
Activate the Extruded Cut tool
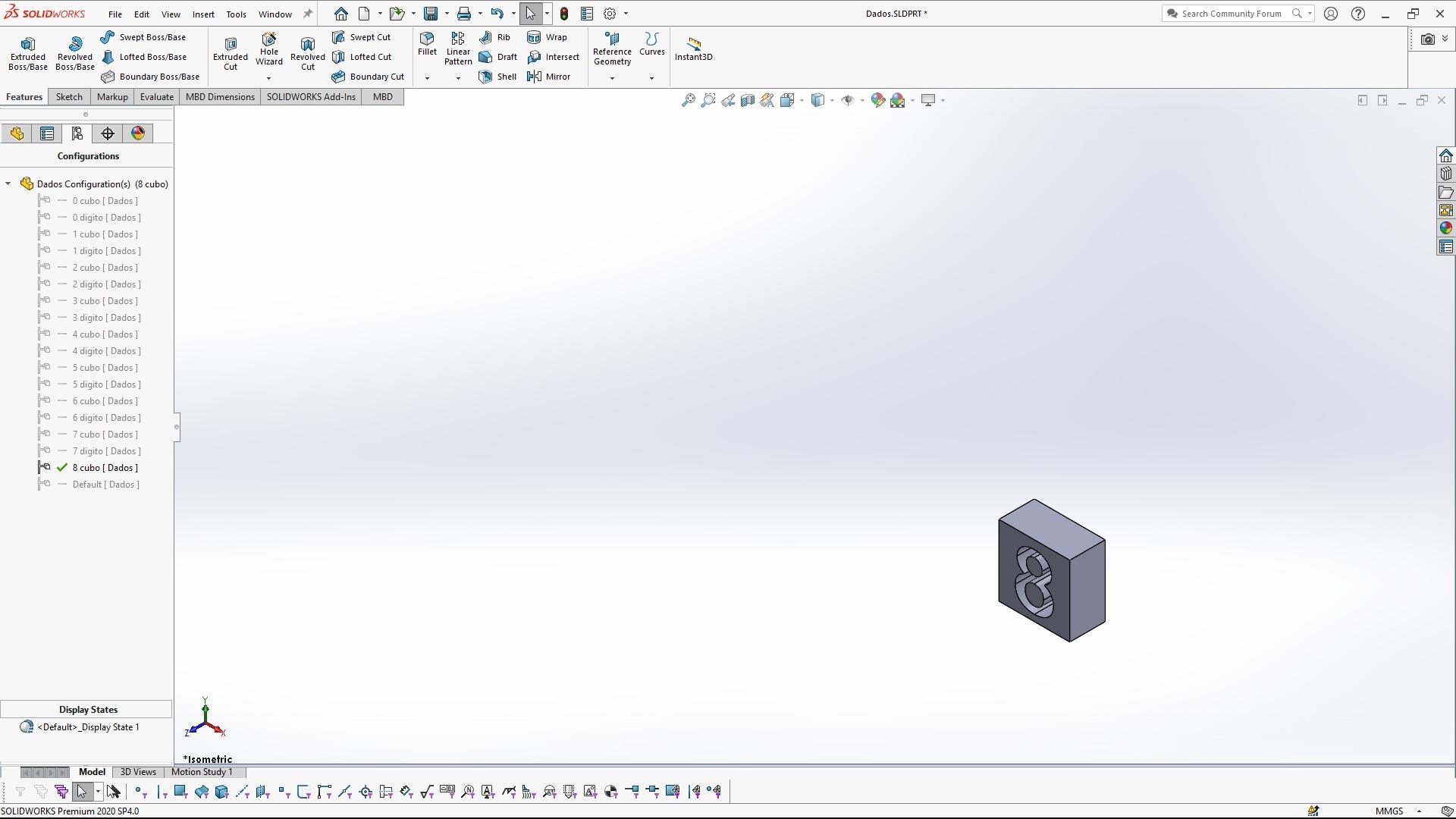pos(231,53)
